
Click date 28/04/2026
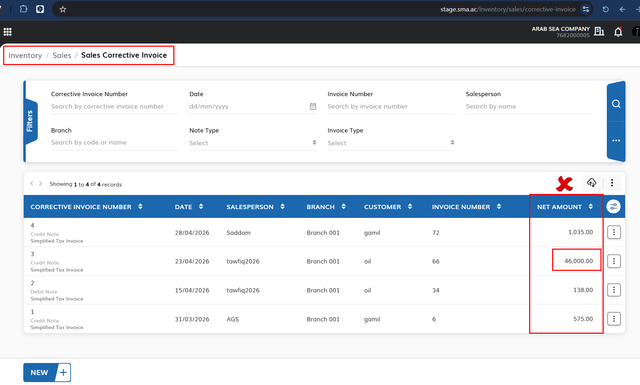pyautogui.click(x=192, y=233)
